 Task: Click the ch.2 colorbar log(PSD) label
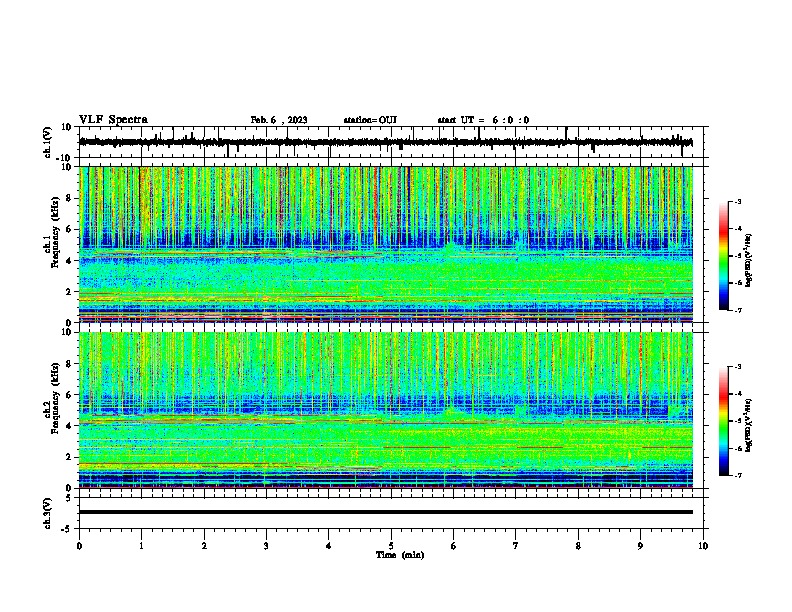click(x=748, y=425)
